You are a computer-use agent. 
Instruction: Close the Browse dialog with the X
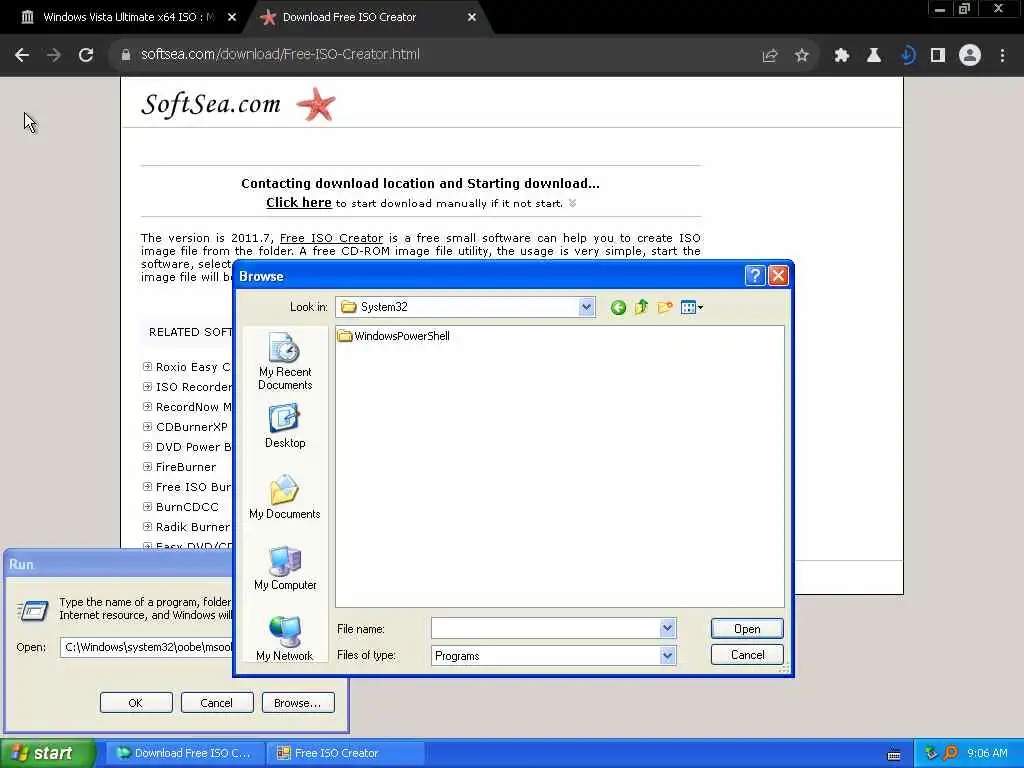coord(777,276)
